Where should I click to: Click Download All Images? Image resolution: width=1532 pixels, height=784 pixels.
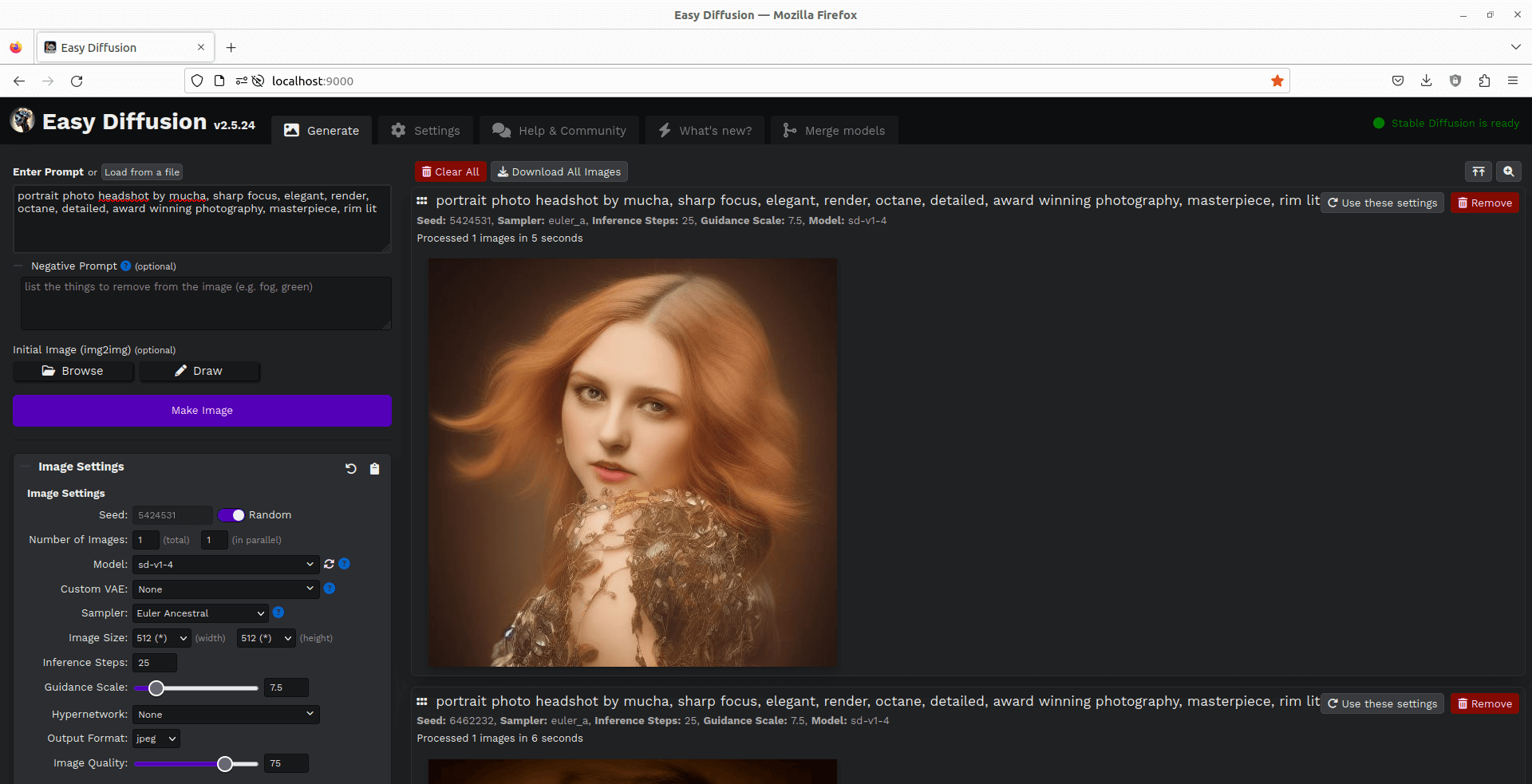[x=559, y=171]
